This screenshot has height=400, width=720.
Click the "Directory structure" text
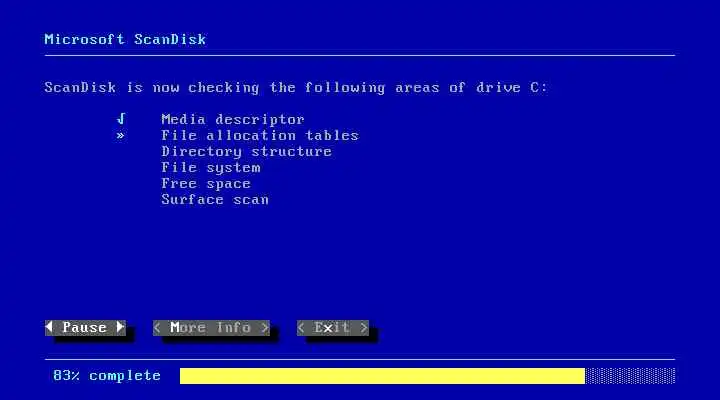(x=246, y=152)
